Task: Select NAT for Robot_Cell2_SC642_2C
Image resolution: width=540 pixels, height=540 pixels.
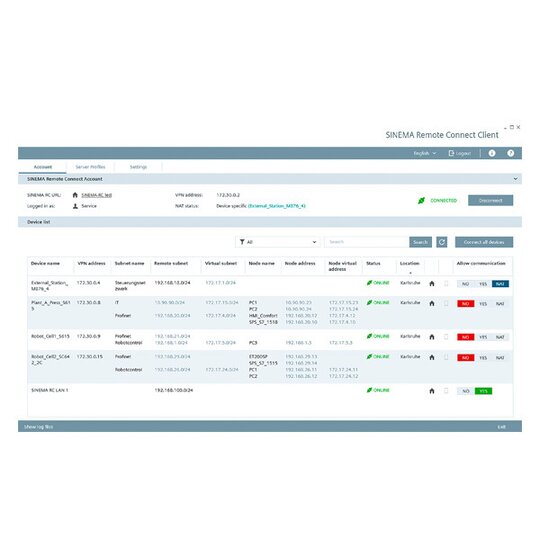Action: 500,357
